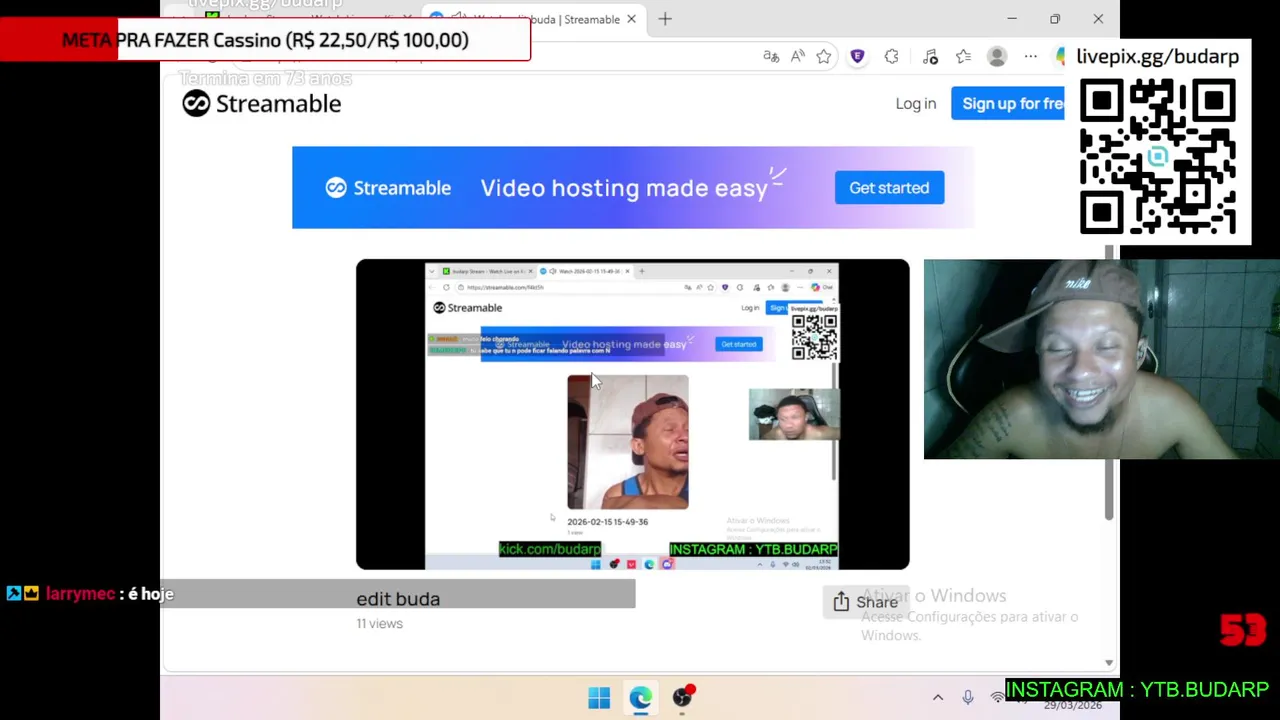This screenshot has width=1280, height=720.
Task: Select the Streamable tab in the browser
Action: [533, 19]
